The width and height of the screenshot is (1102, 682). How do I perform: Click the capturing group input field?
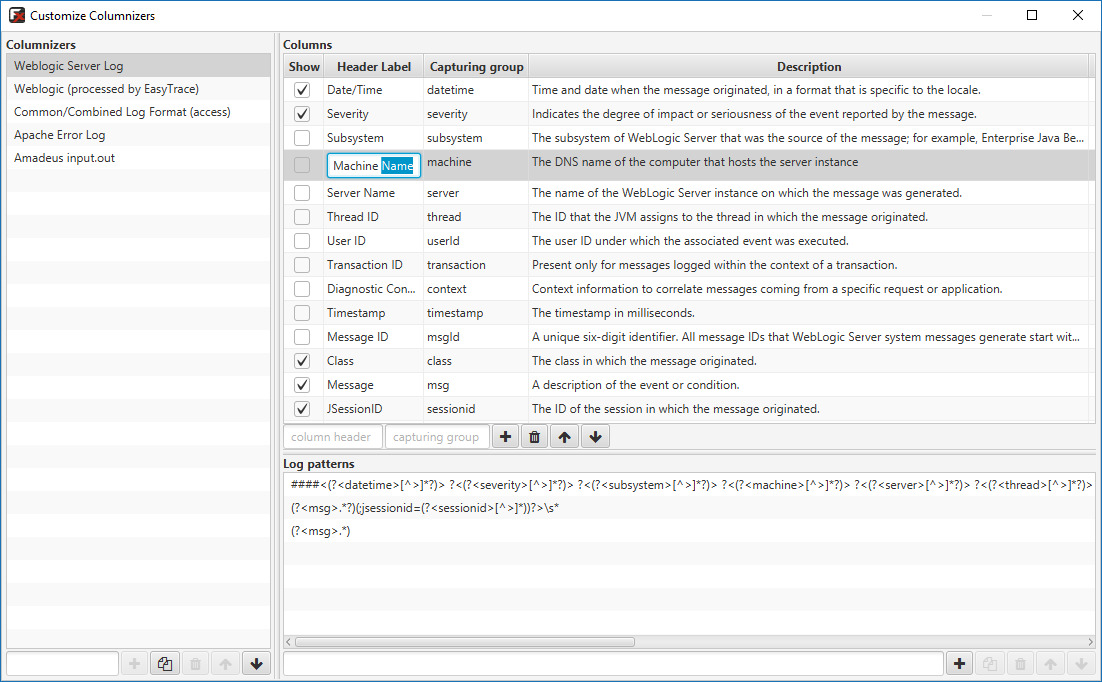pyautogui.click(x=437, y=437)
